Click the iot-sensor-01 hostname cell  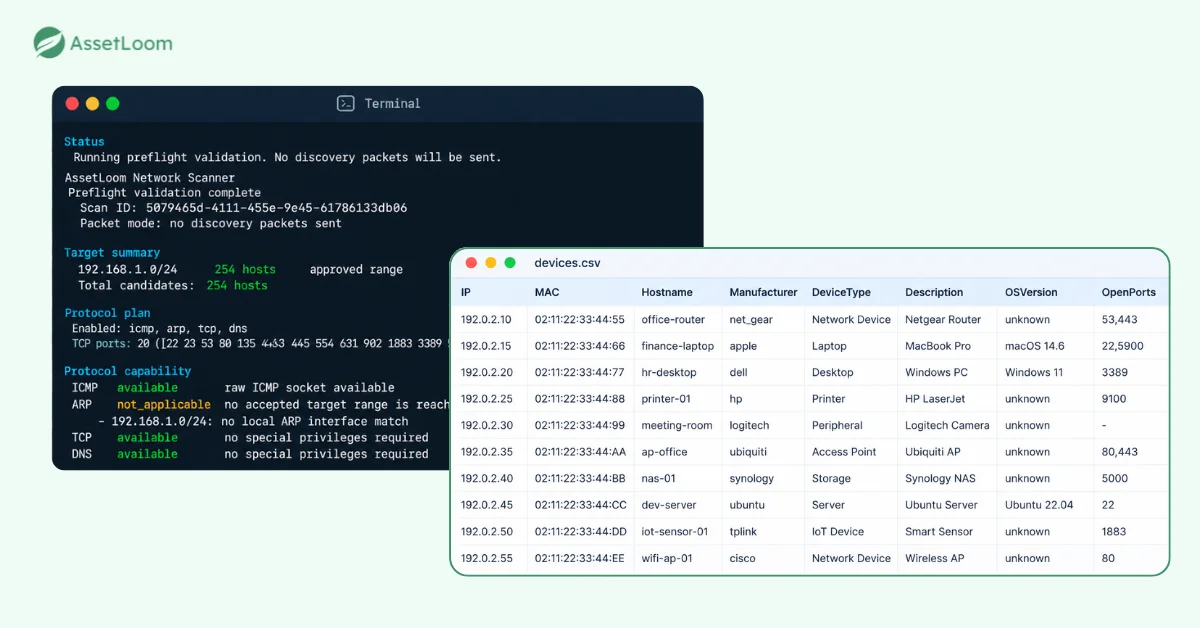[x=675, y=532]
